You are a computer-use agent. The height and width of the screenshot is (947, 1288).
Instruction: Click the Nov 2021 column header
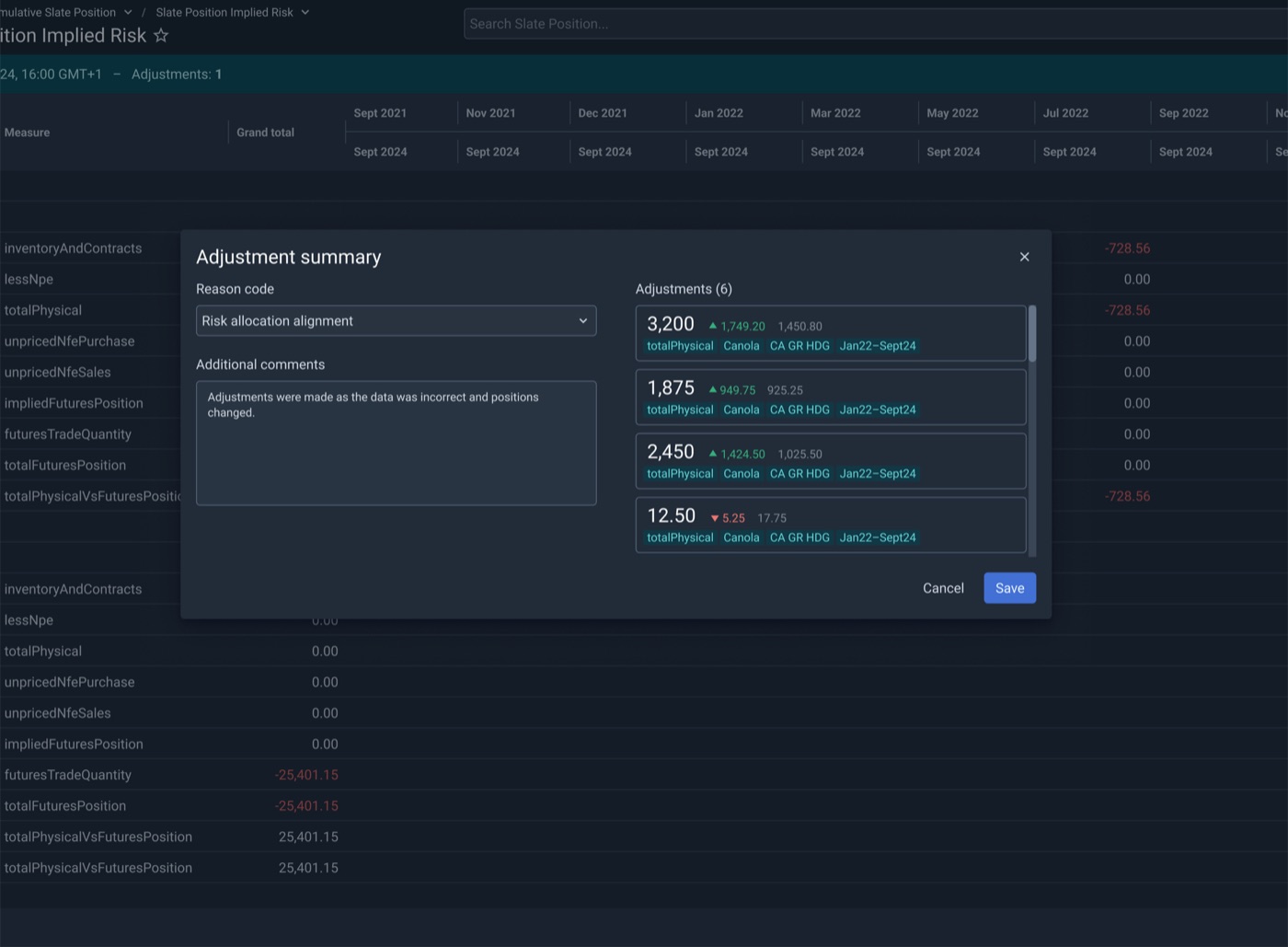pyautogui.click(x=490, y=113)
